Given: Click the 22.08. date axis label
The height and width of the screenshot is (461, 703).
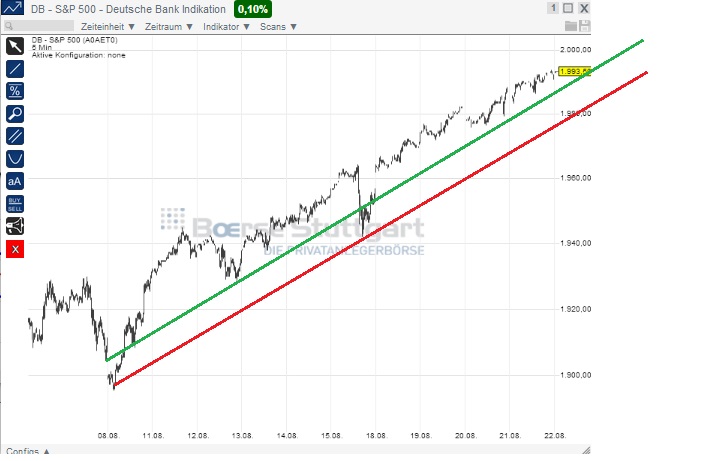Looking at the screenshot, I should [x=555, y=436].
